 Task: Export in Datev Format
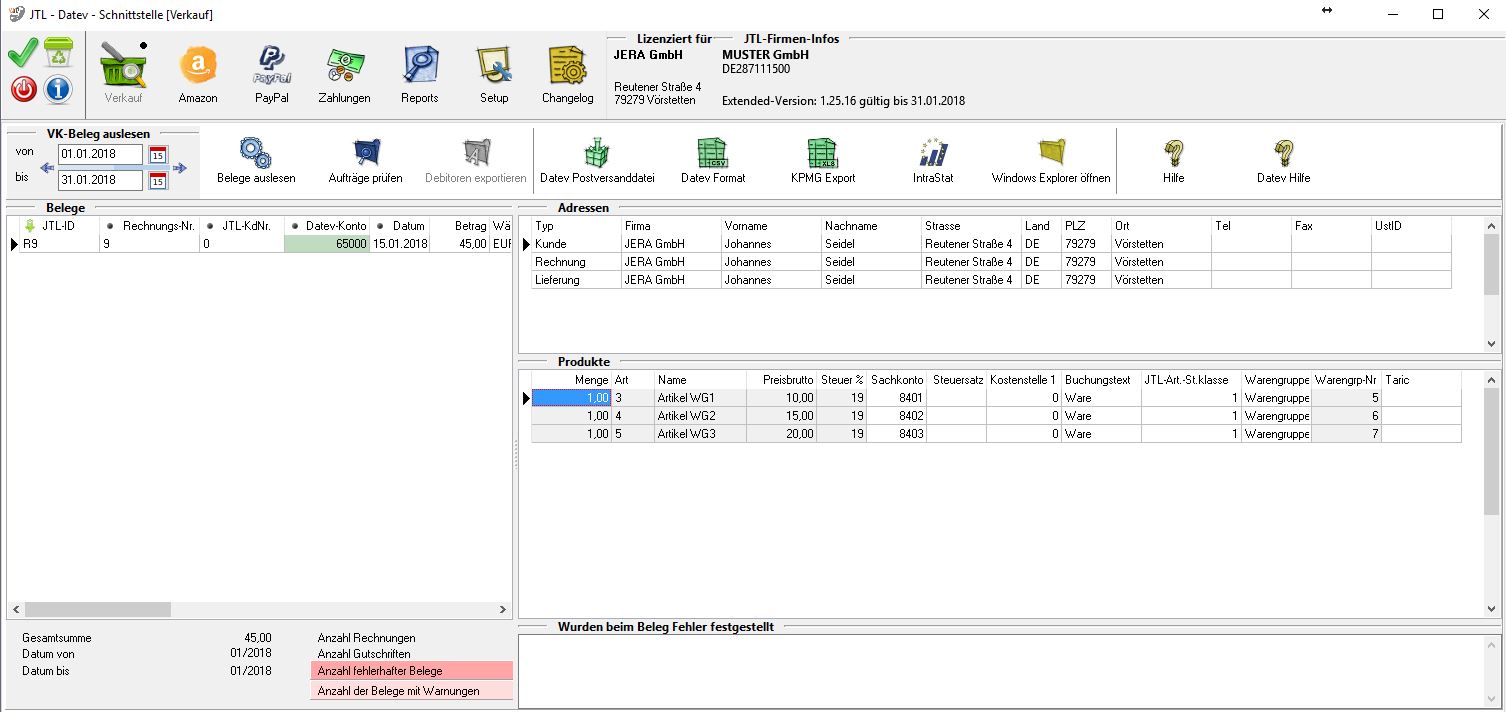click(713, 160)
